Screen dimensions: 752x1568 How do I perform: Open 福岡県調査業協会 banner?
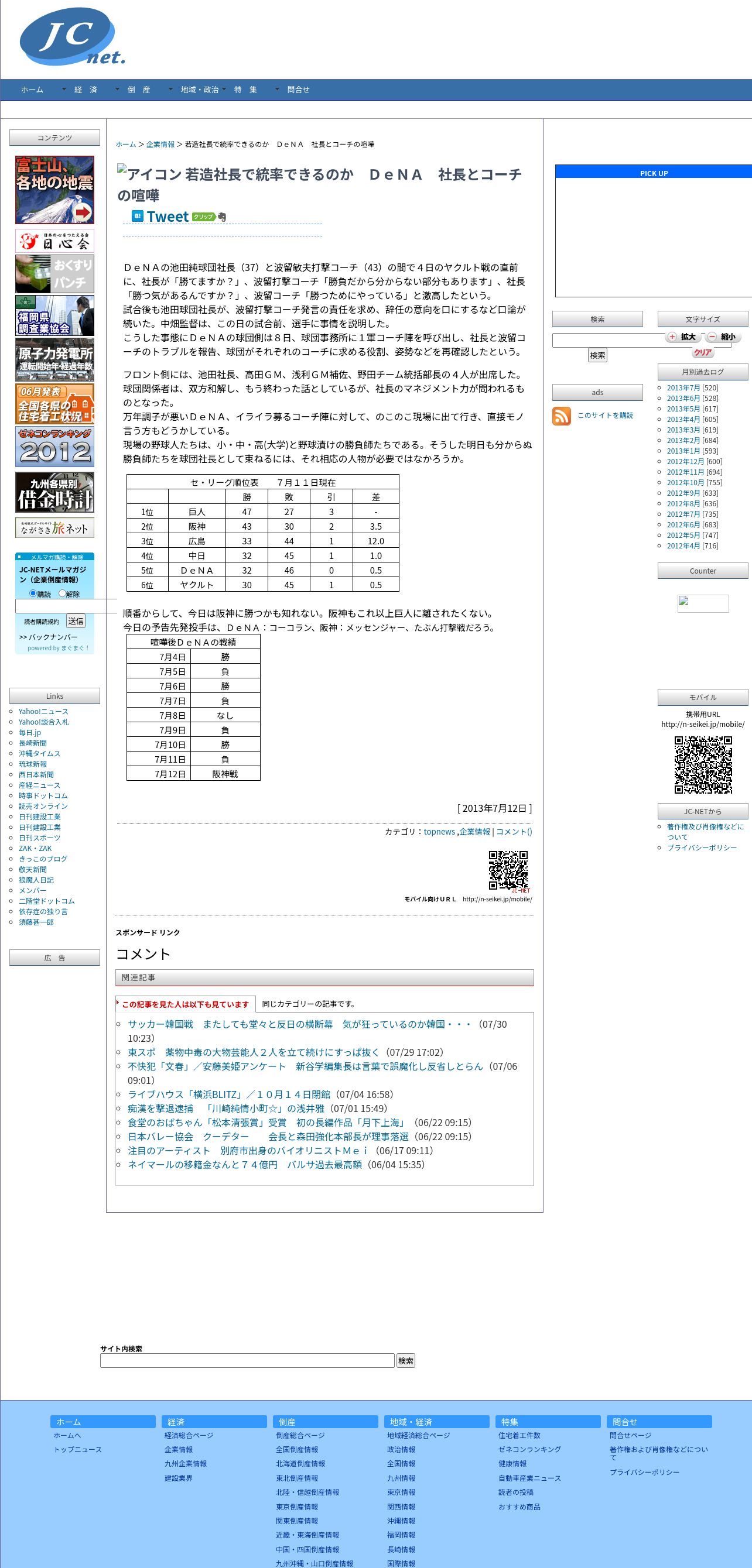(55, 315)
